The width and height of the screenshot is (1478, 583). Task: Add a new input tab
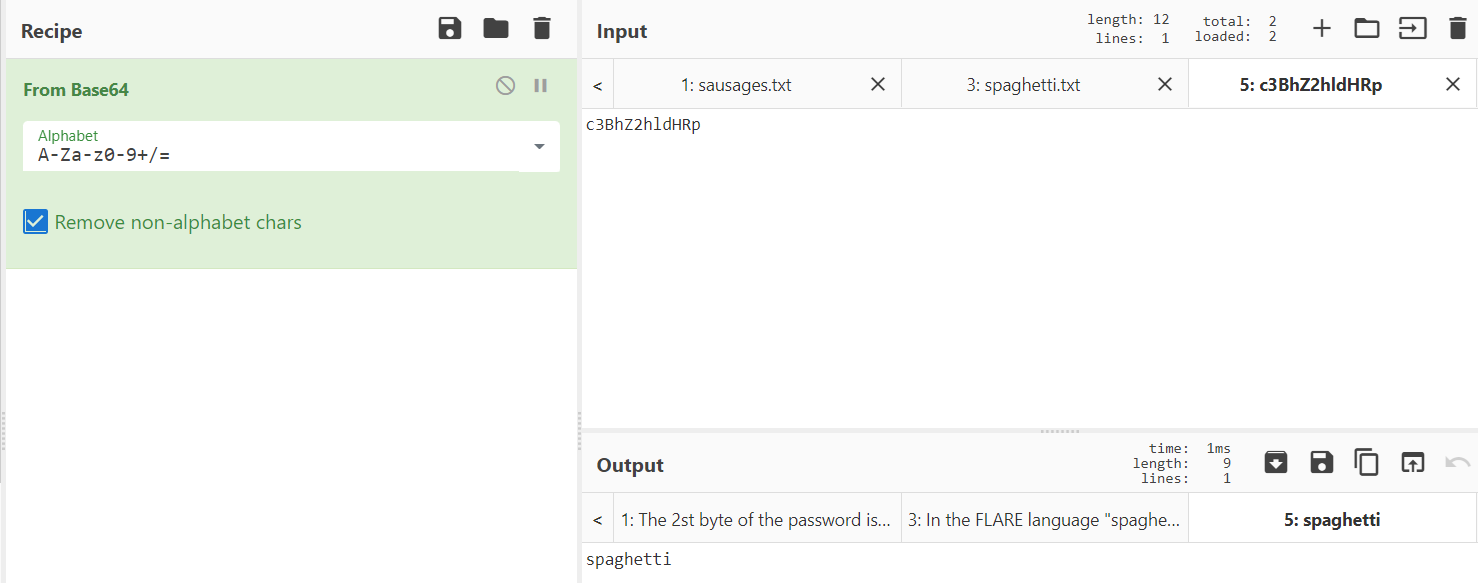coord(1322,29)
